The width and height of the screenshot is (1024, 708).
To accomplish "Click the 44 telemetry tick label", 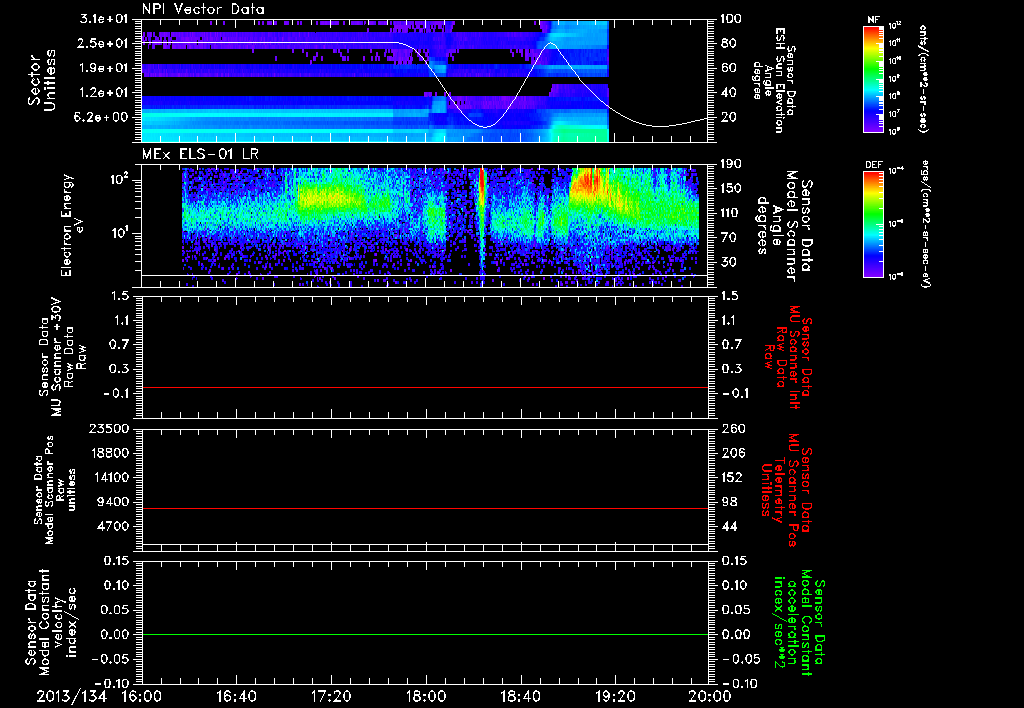I will [728, 526].
